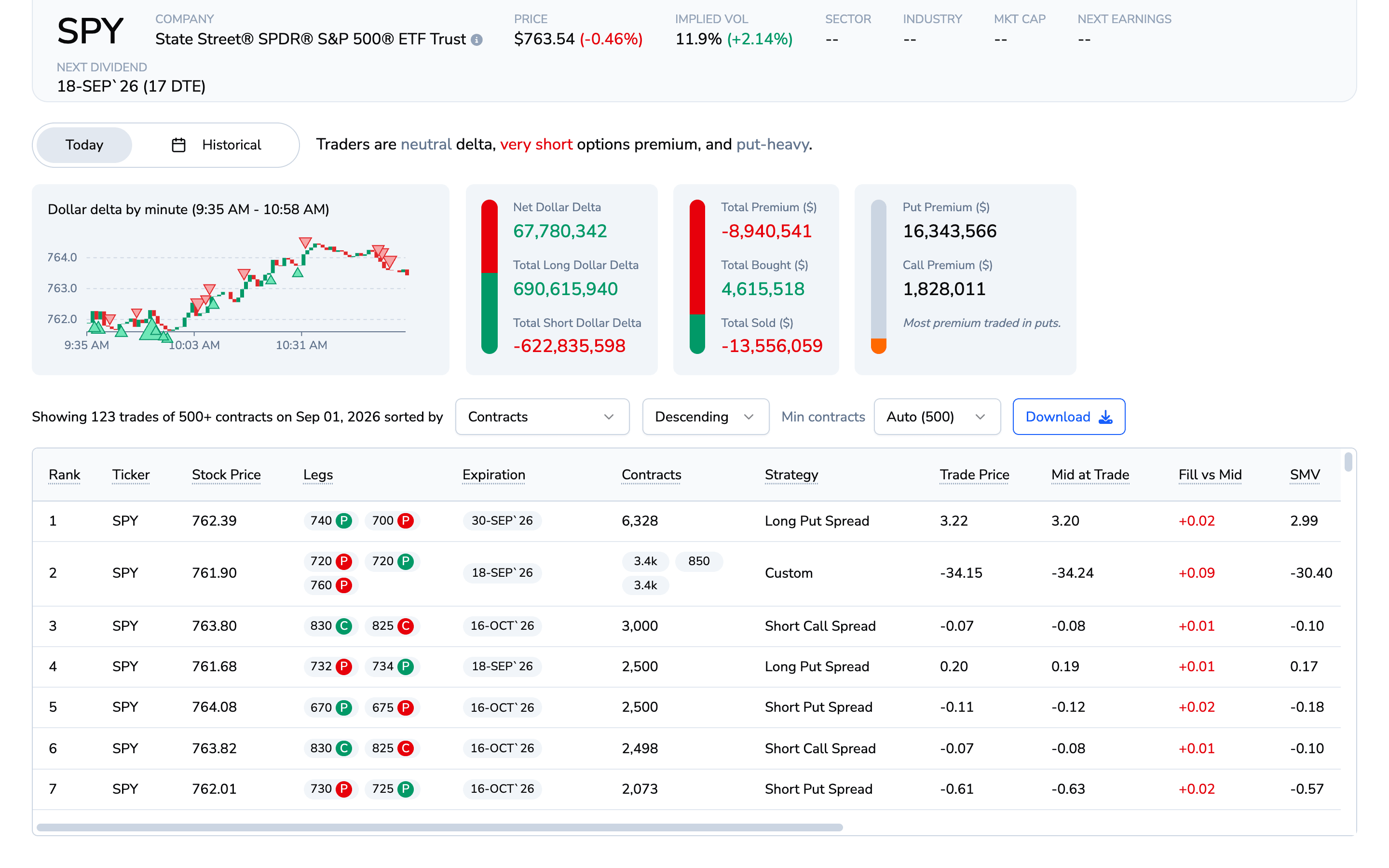The width and height of the screenshot is (1389, 868).
Task: Click the 734 P leg badge in row 4
Action: point(393,666)
